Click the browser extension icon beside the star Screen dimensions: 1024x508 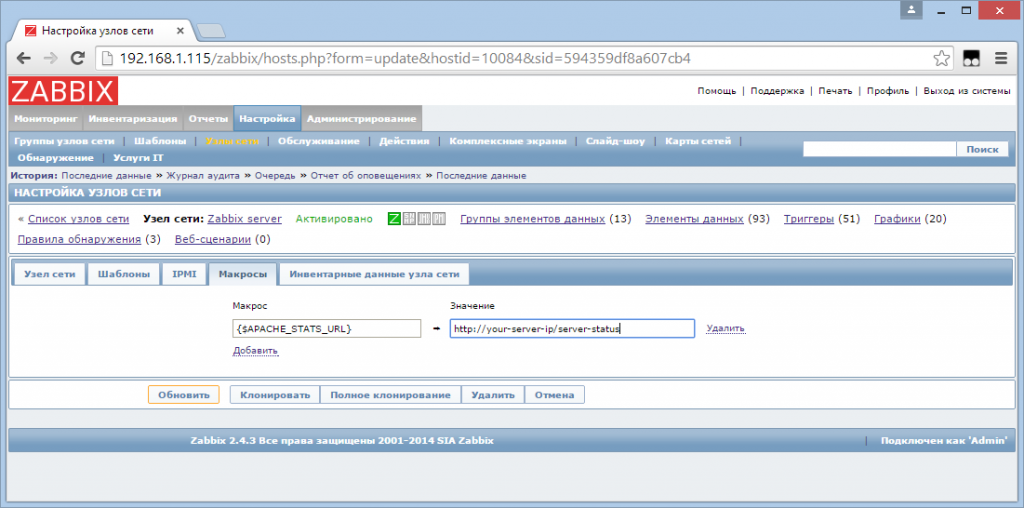pos(971,58)
